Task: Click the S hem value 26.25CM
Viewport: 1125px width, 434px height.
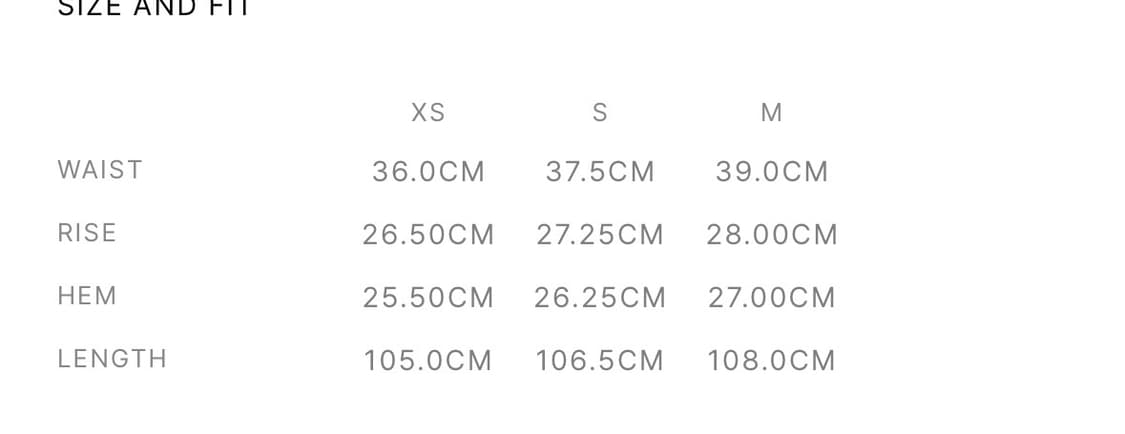Action: (600, 298)
